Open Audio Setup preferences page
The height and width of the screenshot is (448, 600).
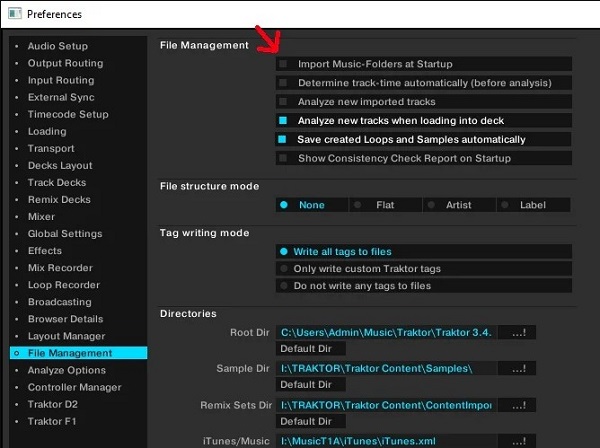[58, 46]
